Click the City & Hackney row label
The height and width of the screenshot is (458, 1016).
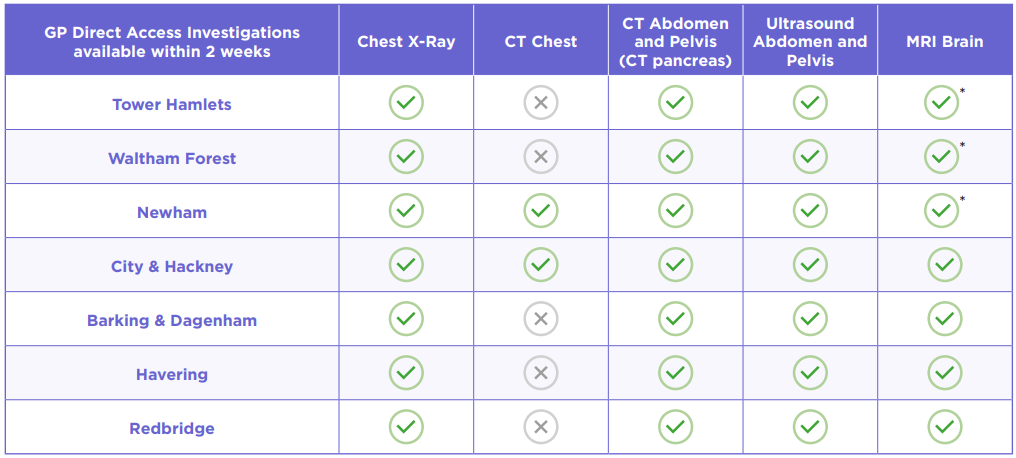click(172, 267)
